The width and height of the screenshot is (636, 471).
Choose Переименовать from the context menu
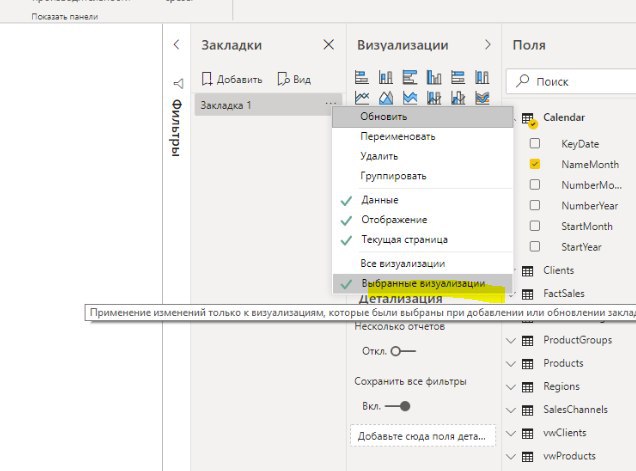click(x=423, y=137)
